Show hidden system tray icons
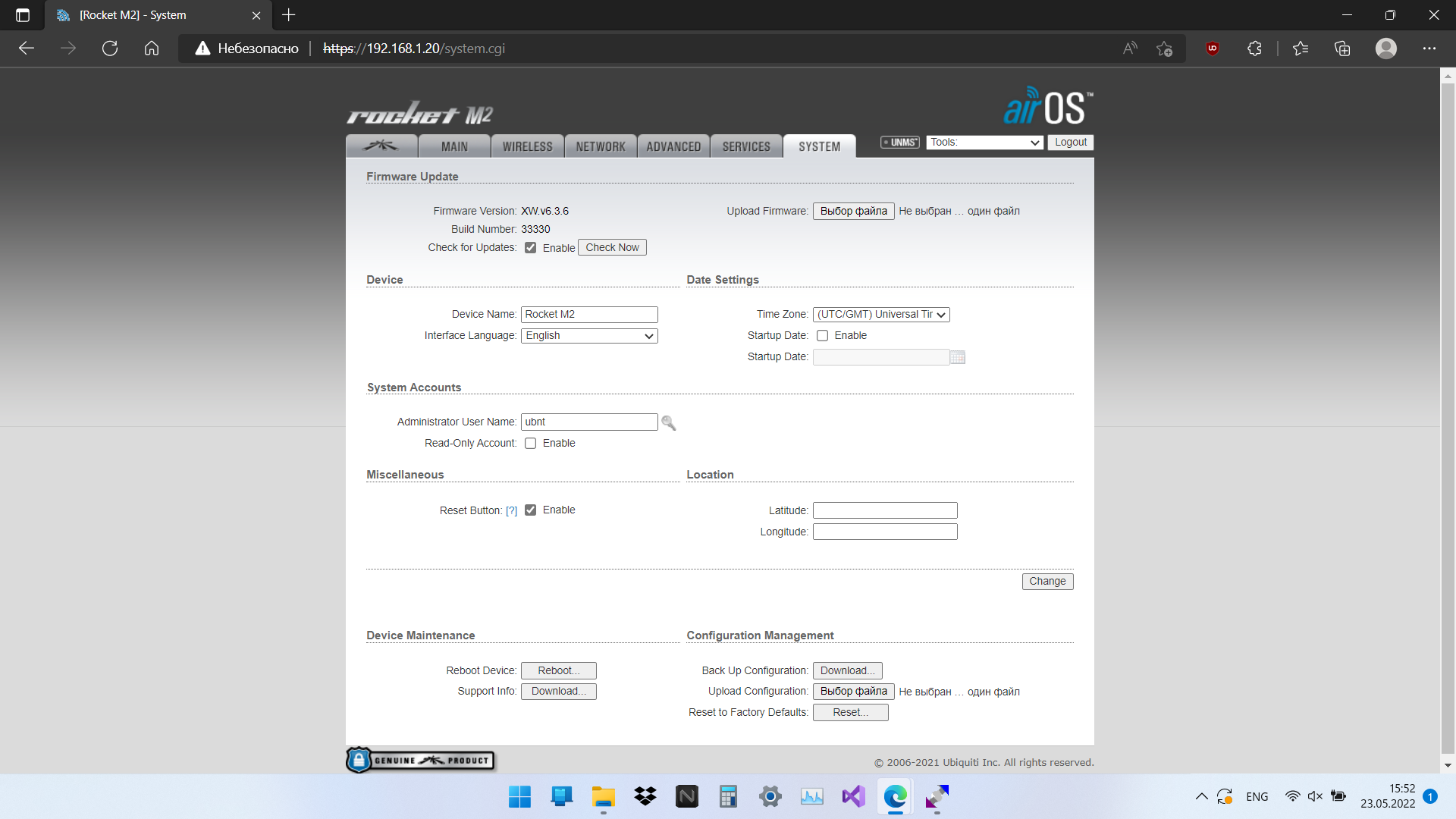This screenshot has width=1456, height=819. click(1202, 796)
